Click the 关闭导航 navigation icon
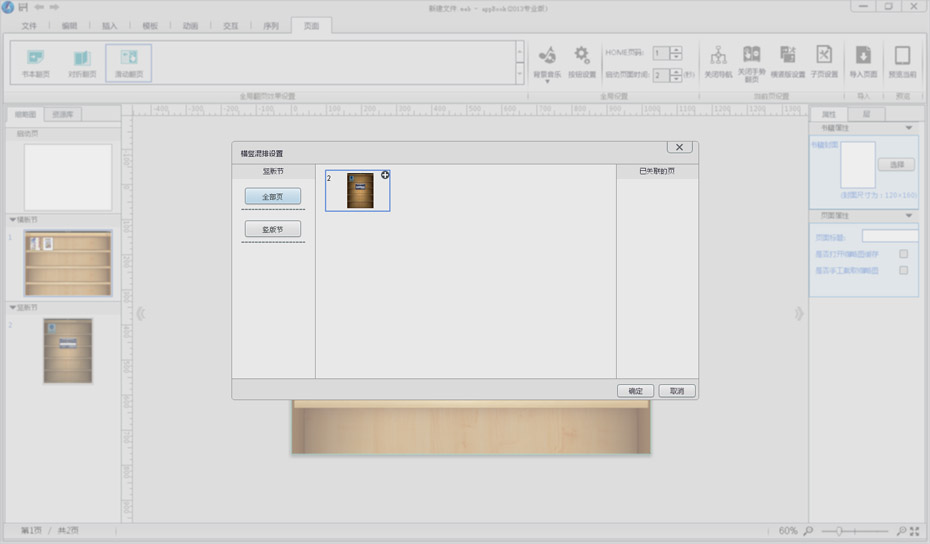The height and width of the screenshot is (544, 930). [x=717, y=55]
